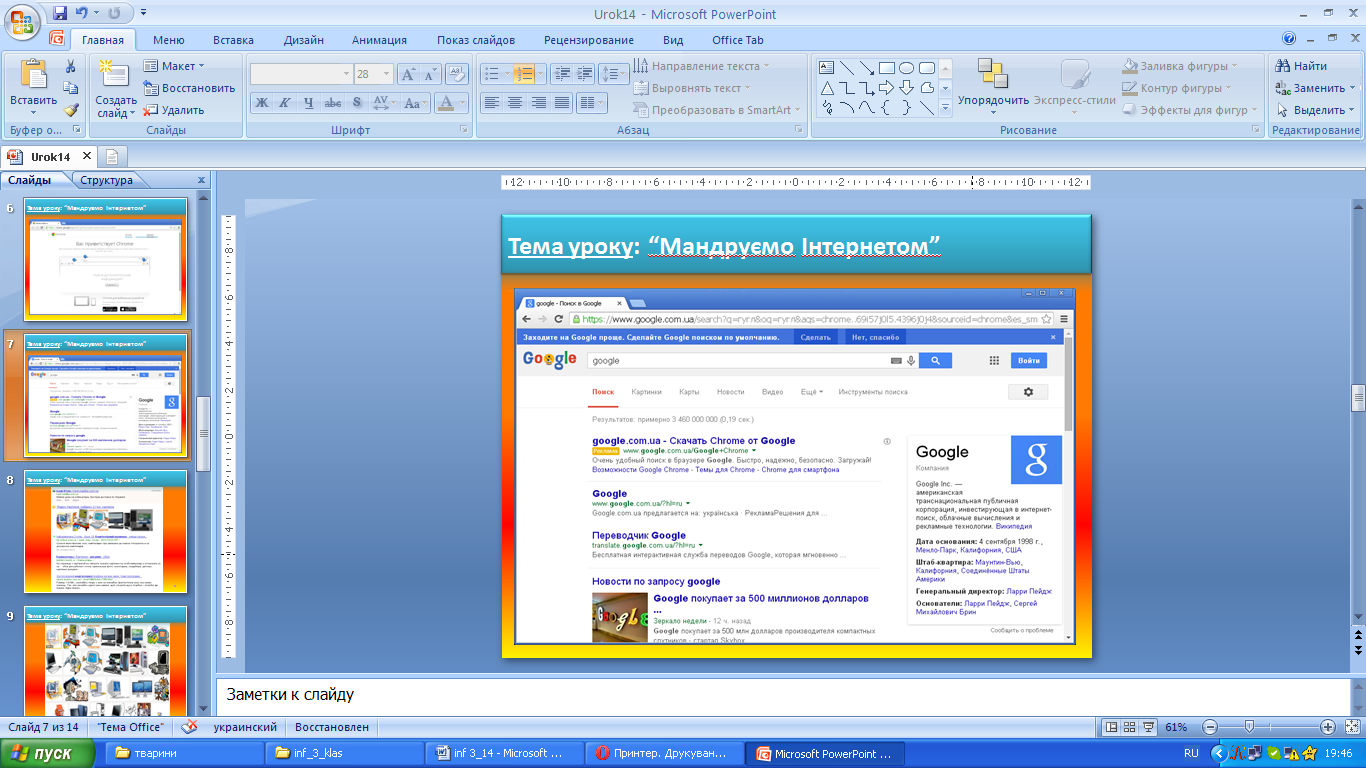Decrease font size with the small A icon
The height and width of the screenshot is (768, 1366).
[x=430, y=74]
